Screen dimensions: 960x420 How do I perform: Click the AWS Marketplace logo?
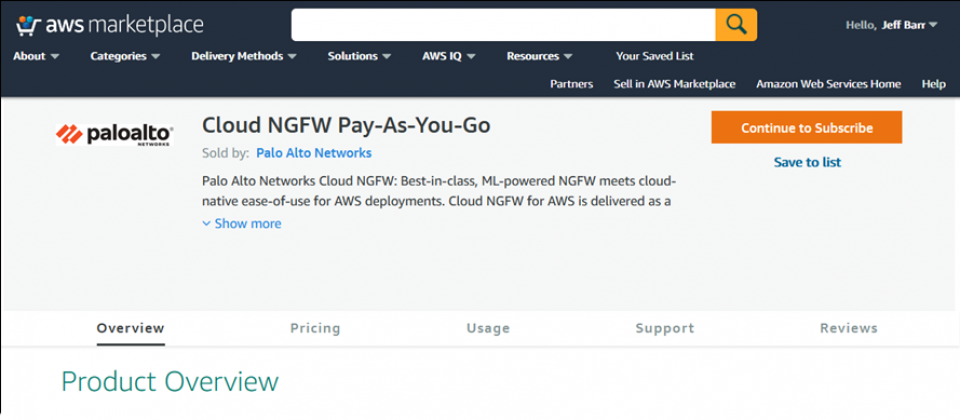(110, 25)
